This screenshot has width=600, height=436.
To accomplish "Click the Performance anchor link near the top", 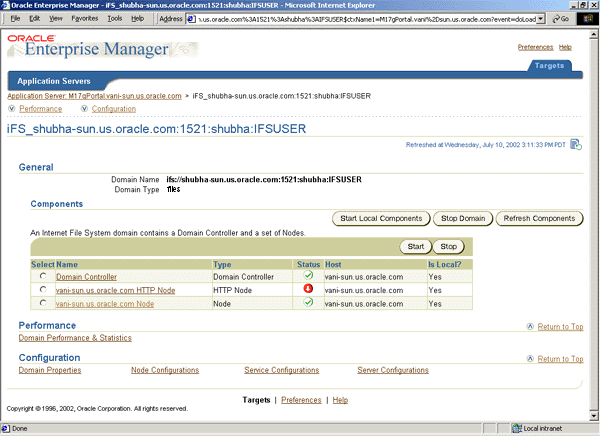I will [x=41, y=109].
